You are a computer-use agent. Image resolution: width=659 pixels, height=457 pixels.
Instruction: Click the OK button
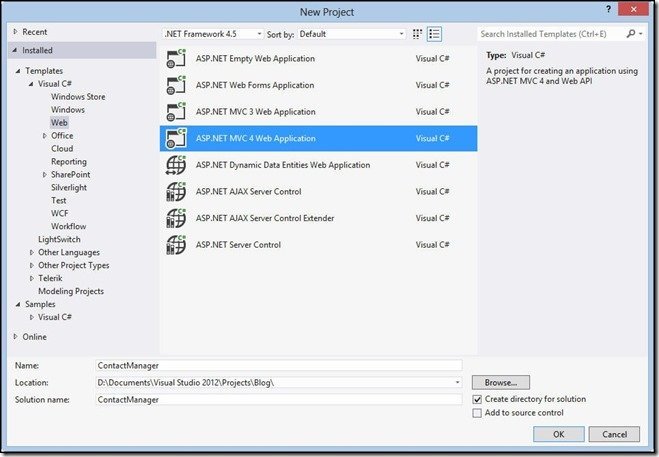tap(559, 434)
